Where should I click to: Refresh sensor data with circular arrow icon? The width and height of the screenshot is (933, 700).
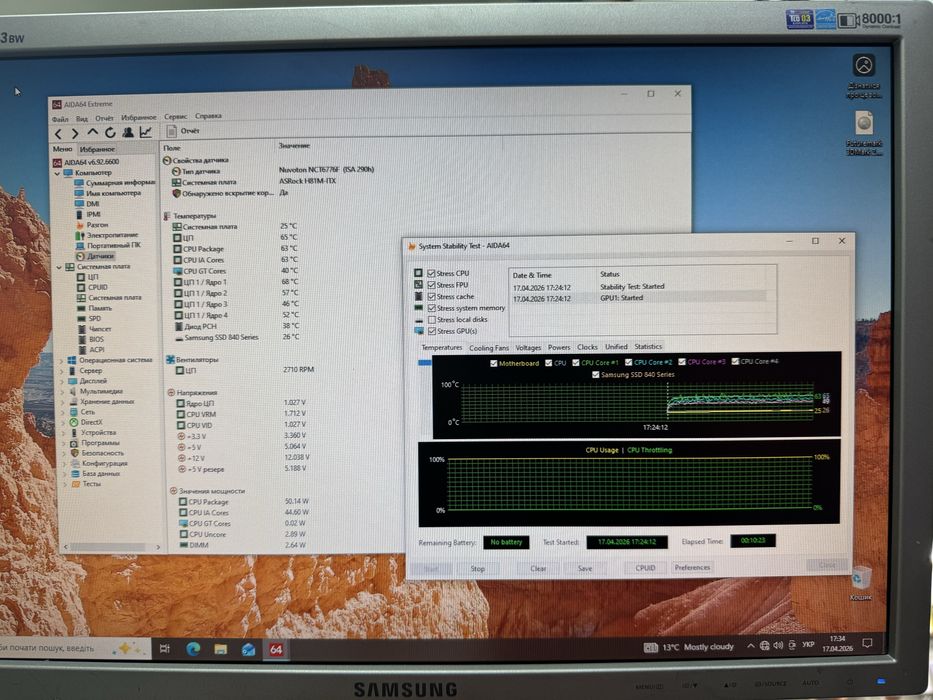pyautogui.click(x=110, y=132)
